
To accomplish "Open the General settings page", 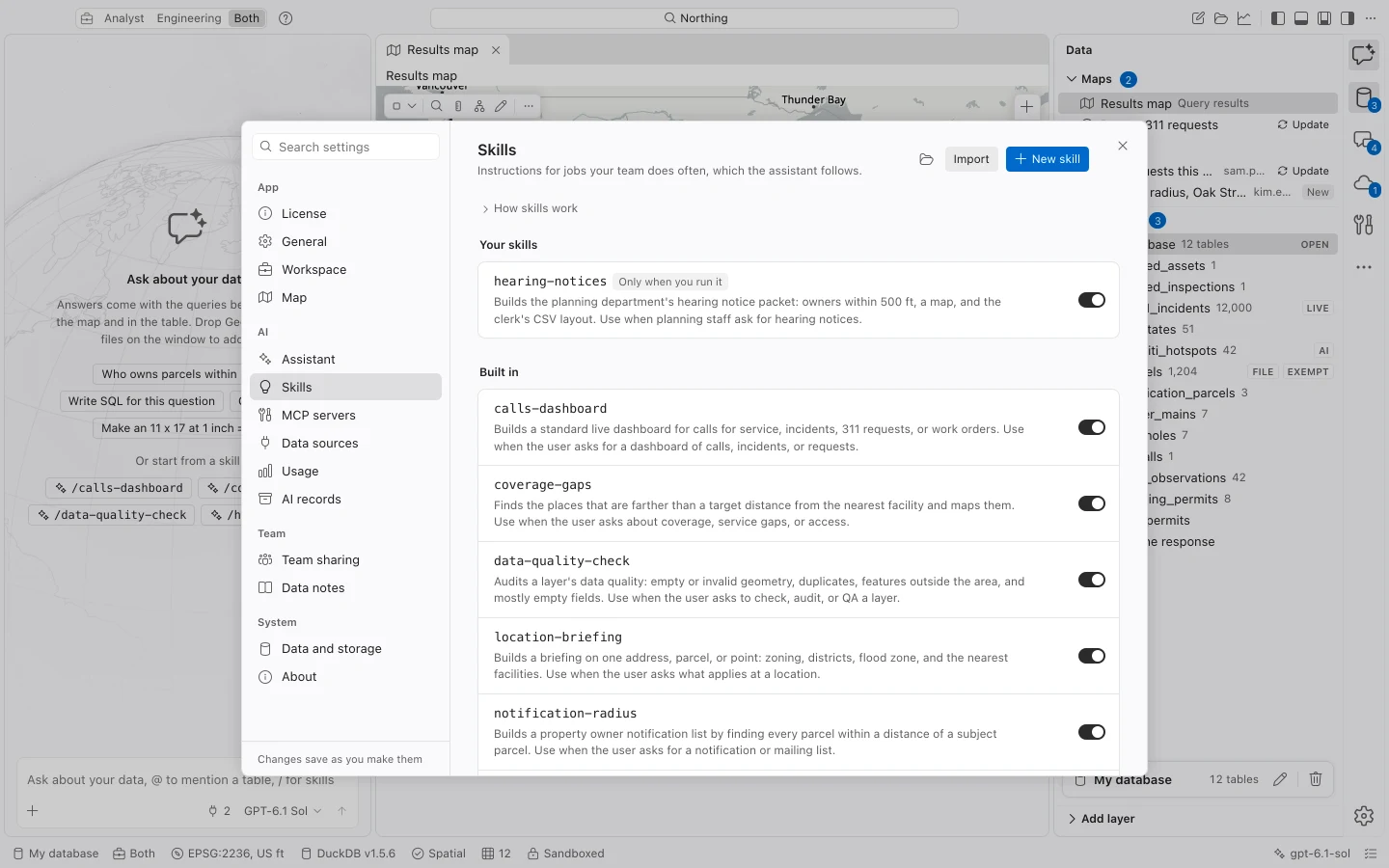I will [x=345, y=242].
